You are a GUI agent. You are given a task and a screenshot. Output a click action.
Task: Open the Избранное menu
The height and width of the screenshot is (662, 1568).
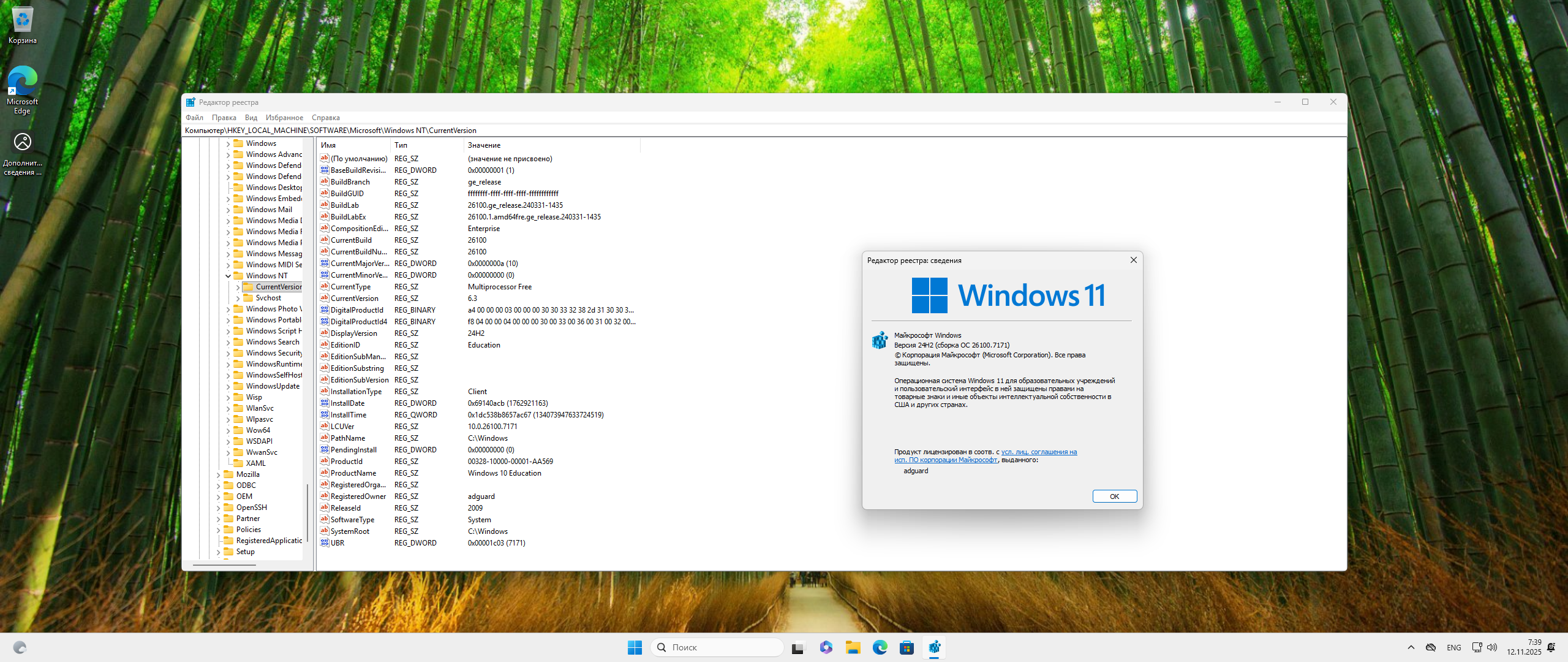pos(284,118)
